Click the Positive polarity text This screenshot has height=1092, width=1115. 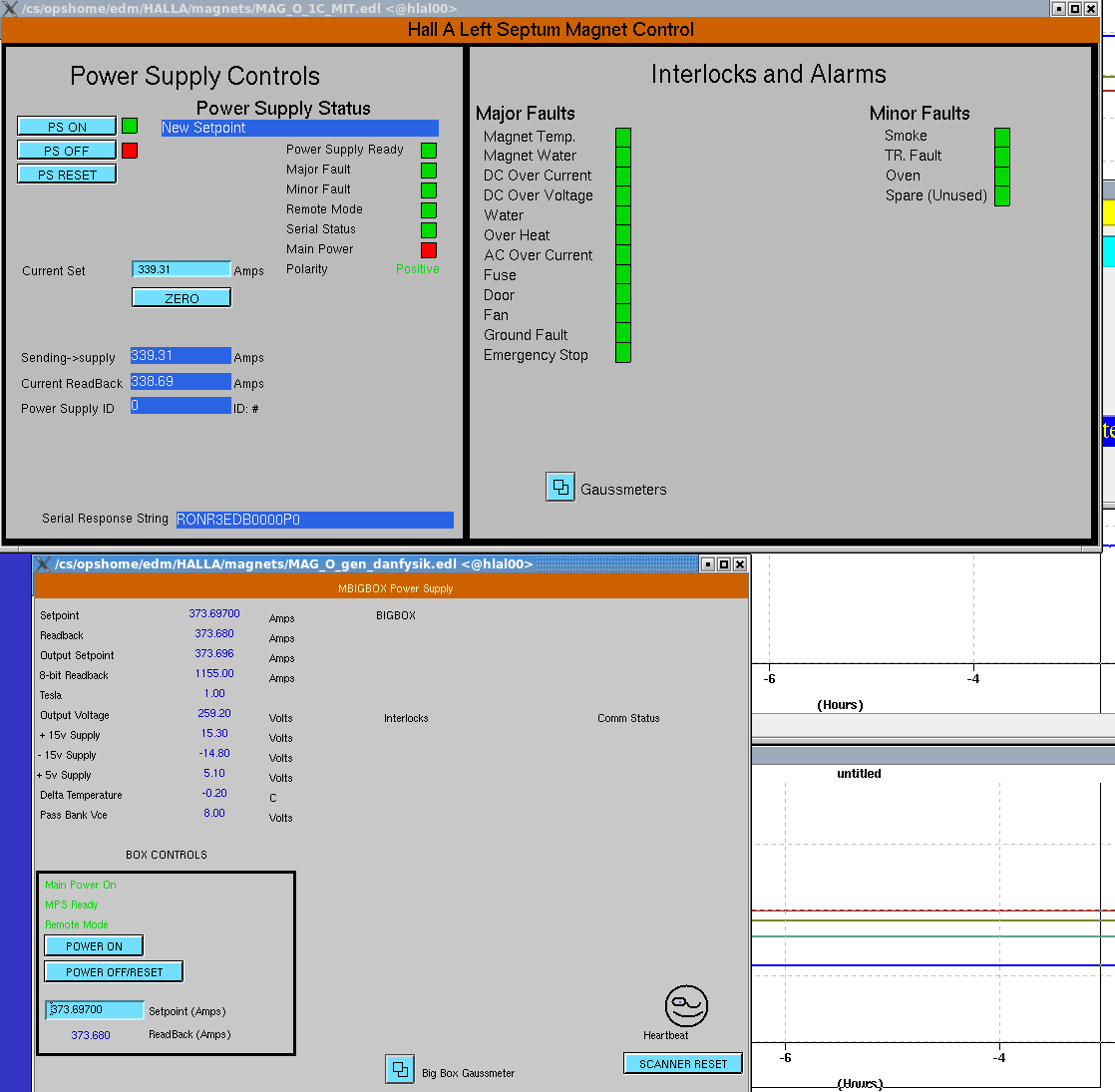click(418, 268)
